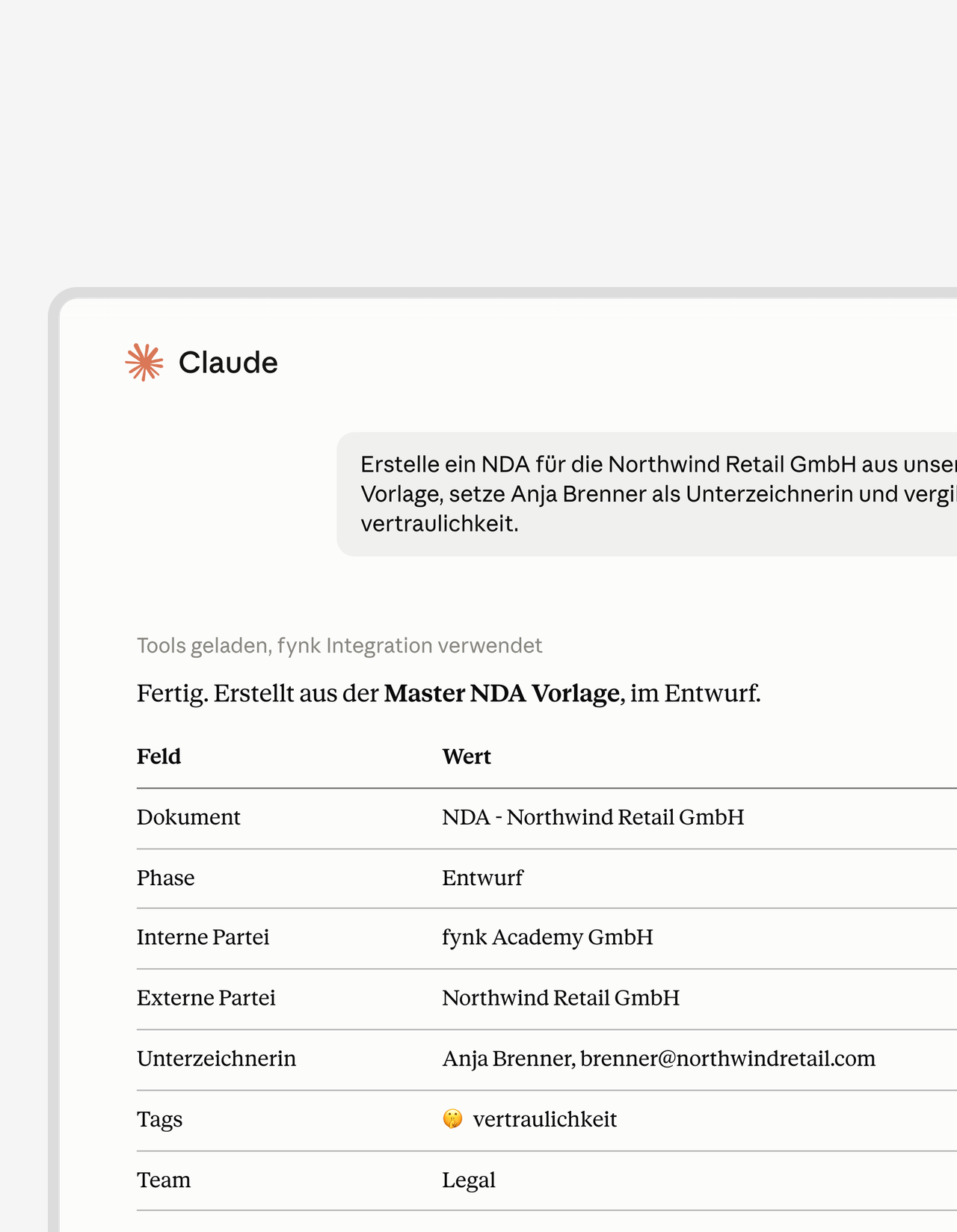The image size is (957, 1232).
Task: Click the 'Team' field label
Action: pos(164,1180)
